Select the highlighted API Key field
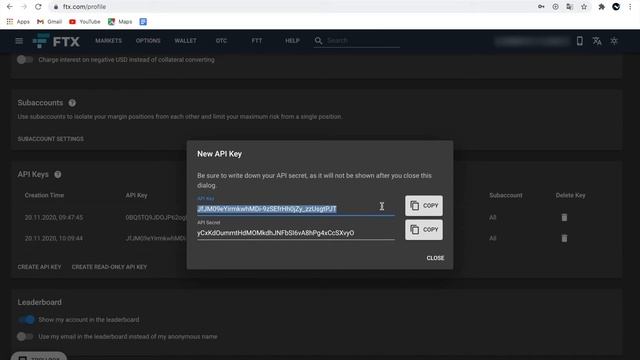Image resolution: width=640 pixels, height=360 pixels. coord(296,209)
